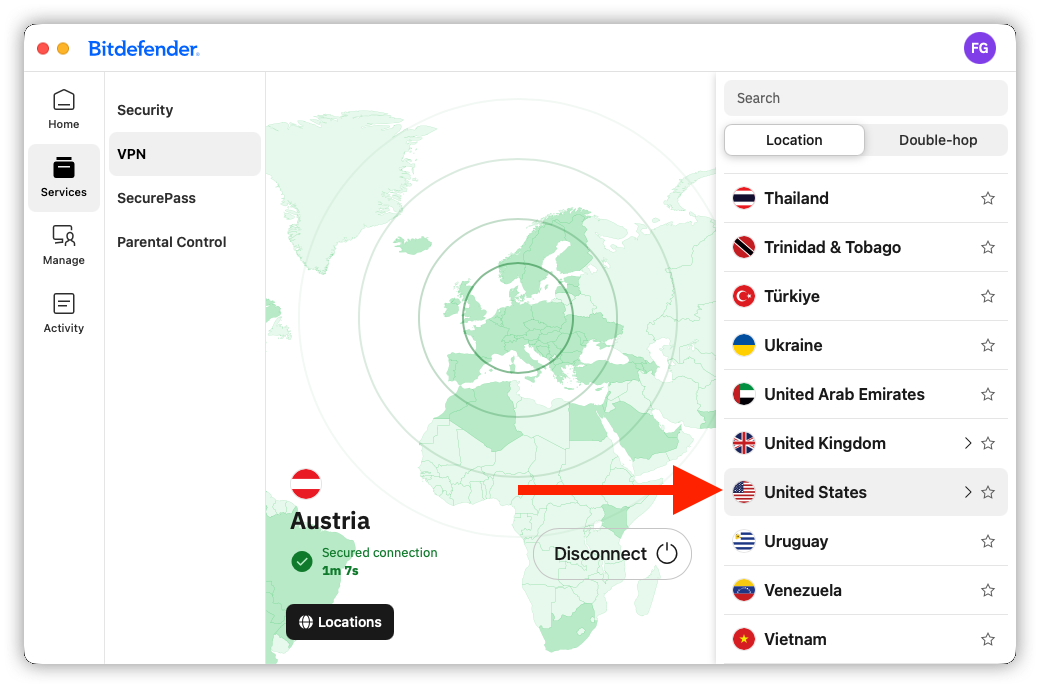This screenshot has height=690, width=1040.
Task: Switch to the Double-hop tab
Action: coord(937,140)
